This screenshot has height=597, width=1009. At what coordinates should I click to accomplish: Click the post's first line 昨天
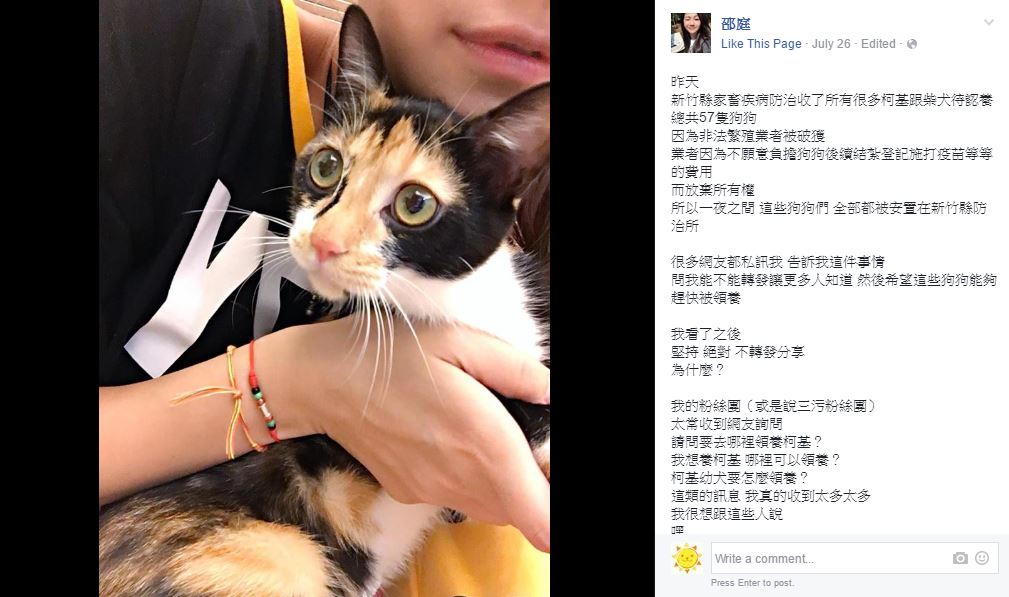click(x=685, y=82)
